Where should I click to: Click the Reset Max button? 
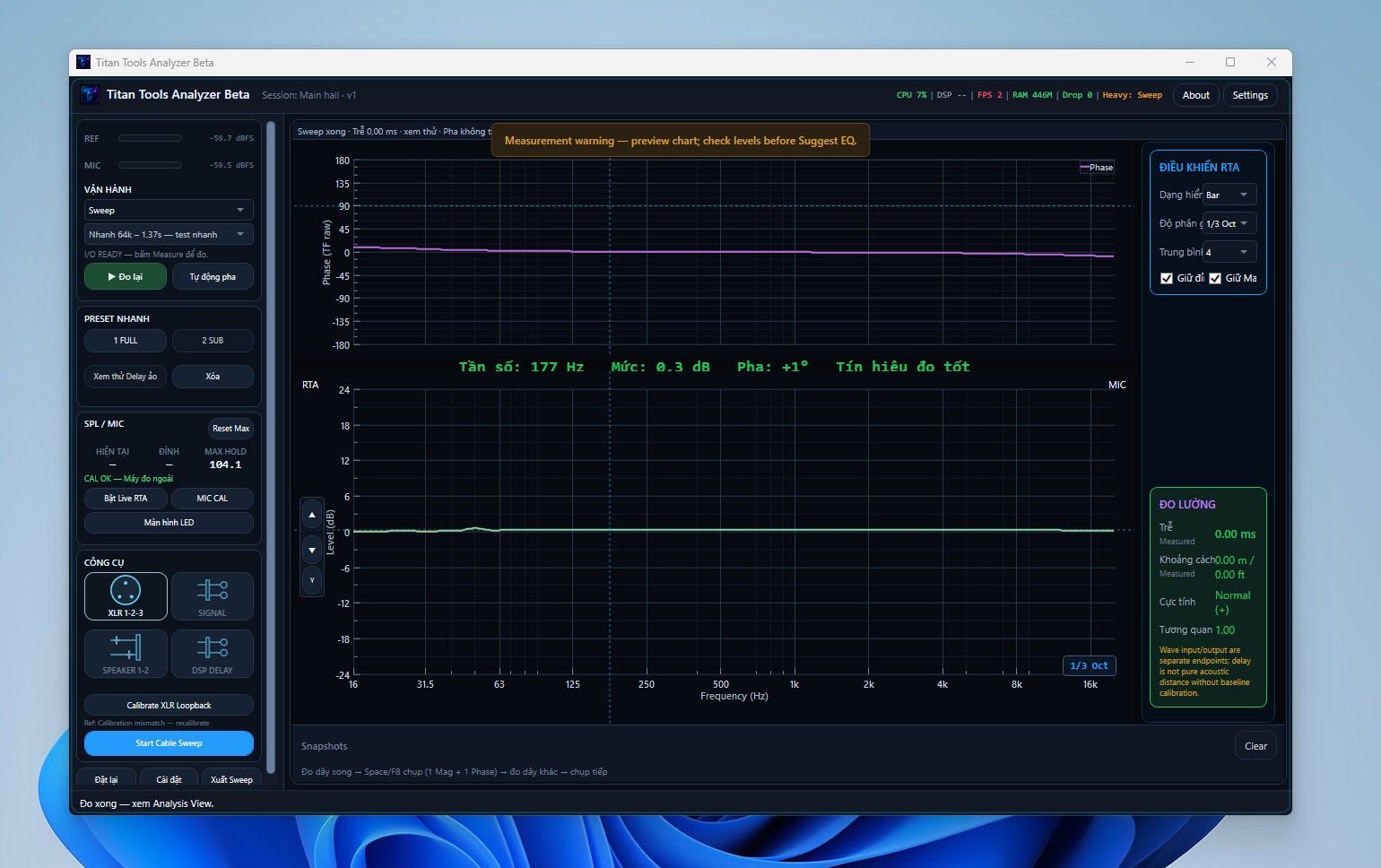tap(231, 428)
